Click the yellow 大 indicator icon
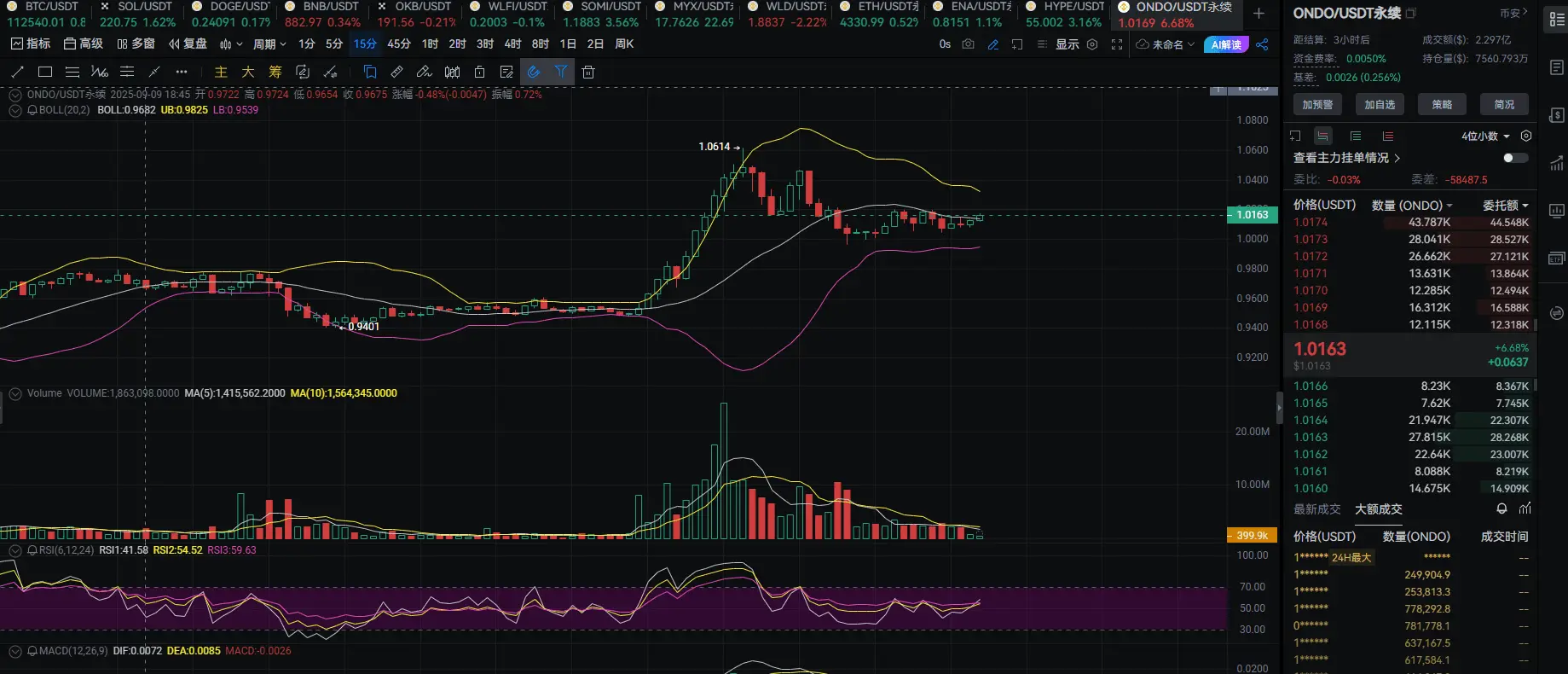1568x674 pixels. pos(248,73)
